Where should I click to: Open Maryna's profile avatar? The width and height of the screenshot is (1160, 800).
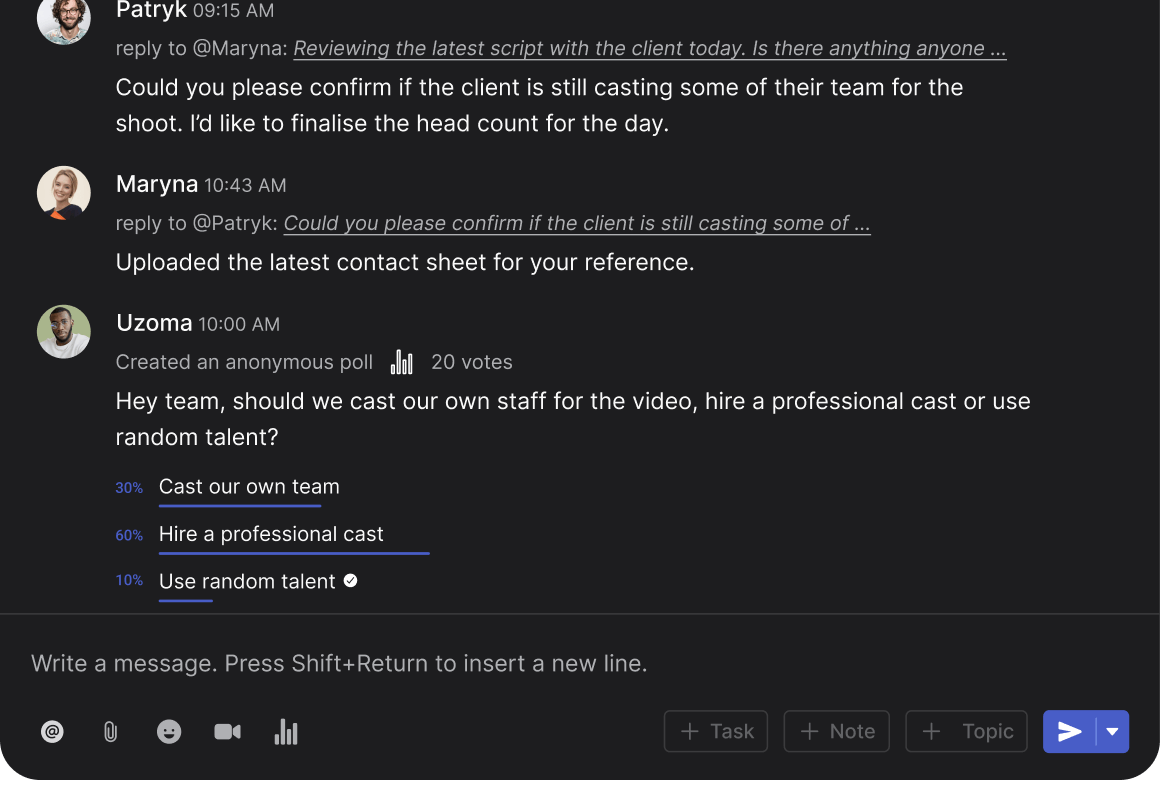pyautogui.click(x=63, y=192)
